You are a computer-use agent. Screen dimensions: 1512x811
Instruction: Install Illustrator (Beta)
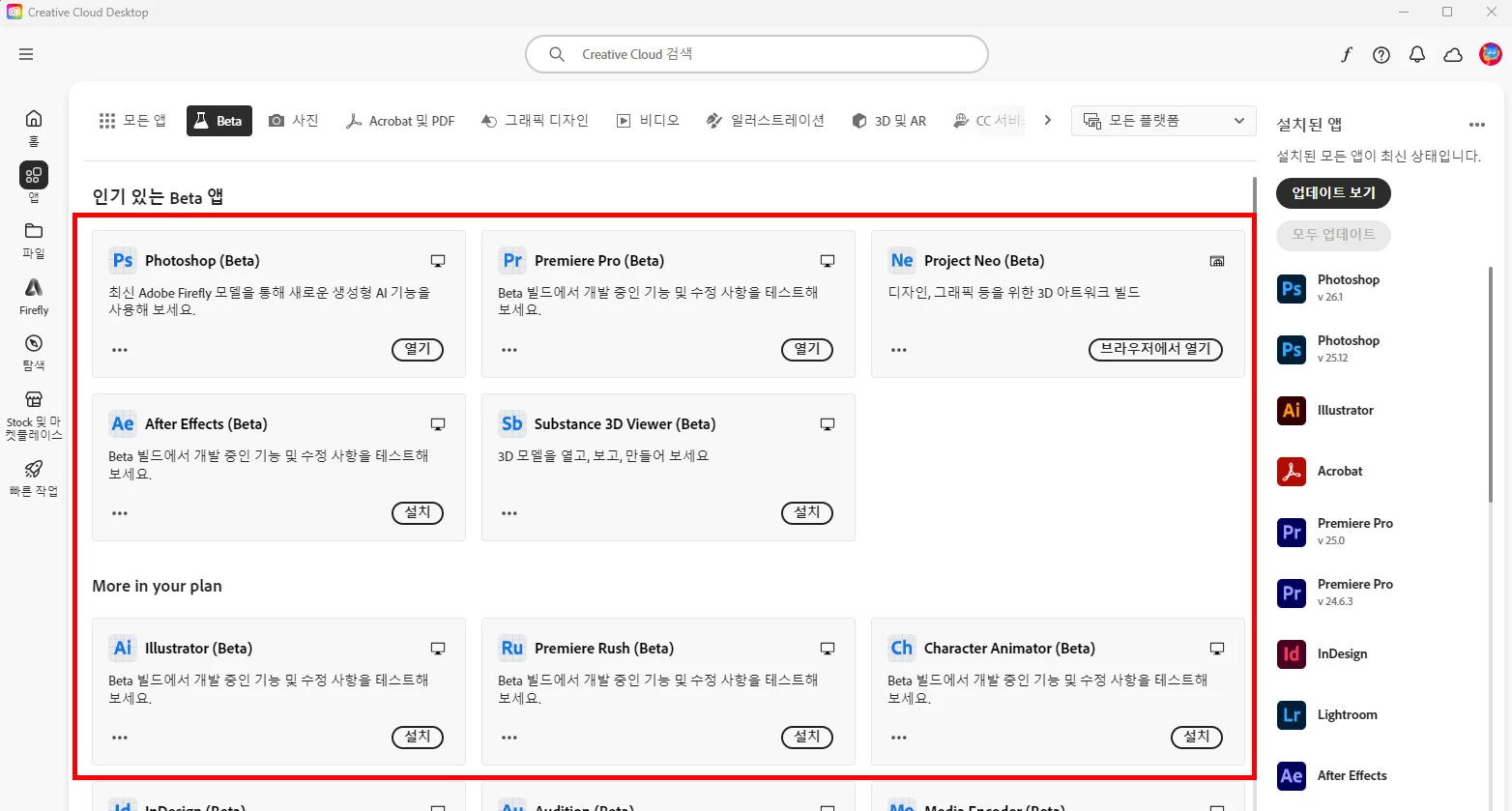pyautogui.click(x=418, y=737)
